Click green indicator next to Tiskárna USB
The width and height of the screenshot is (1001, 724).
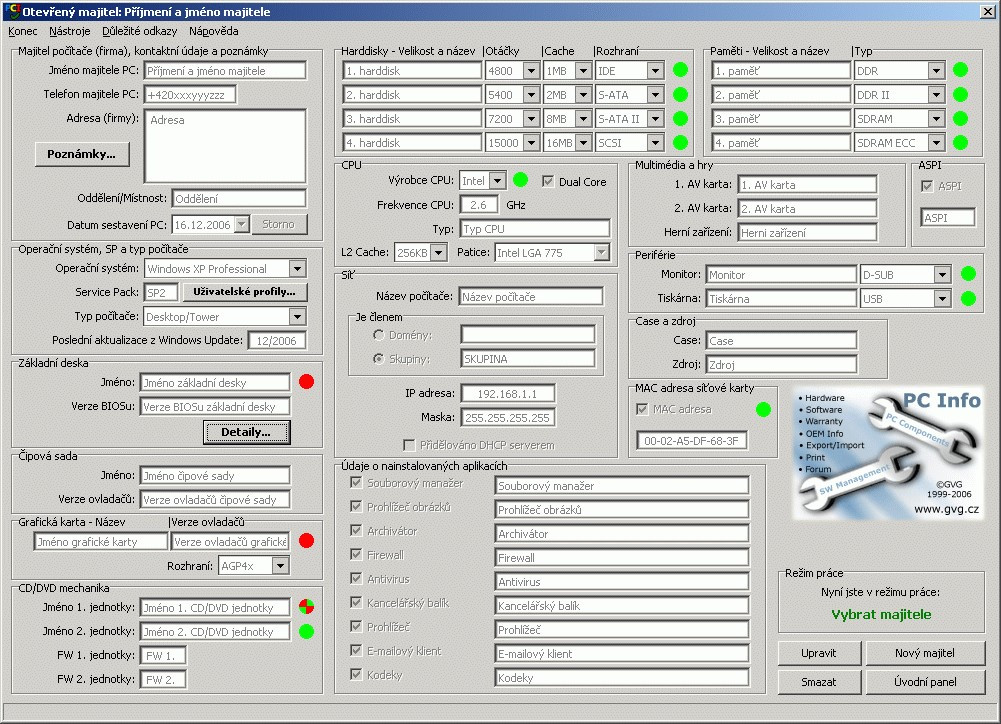point(968,298)
